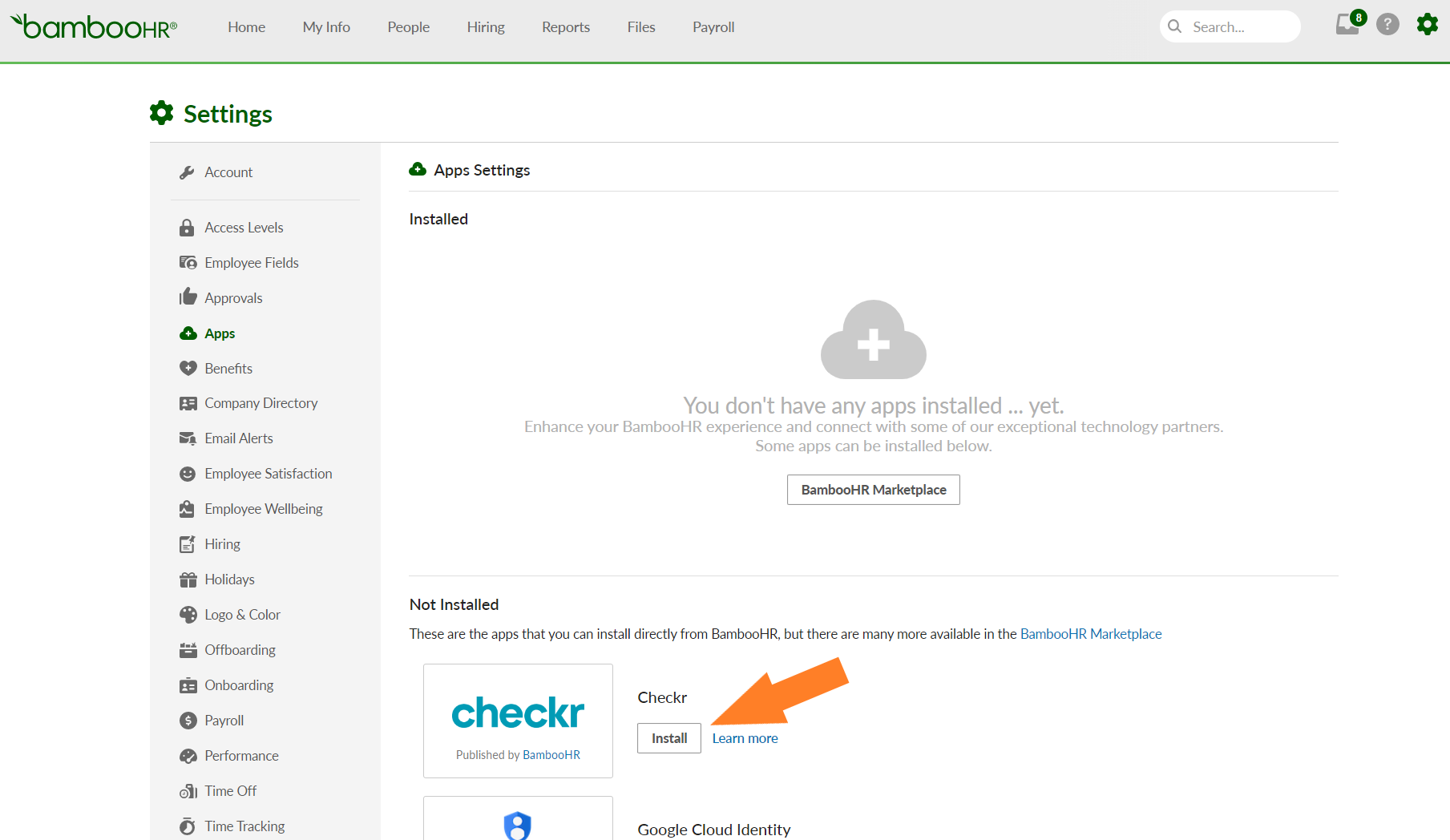The height and width of the screenshot is (840, 1450).
Task: Select Access Levels in sidebar
Action: [x=244, y=228]
